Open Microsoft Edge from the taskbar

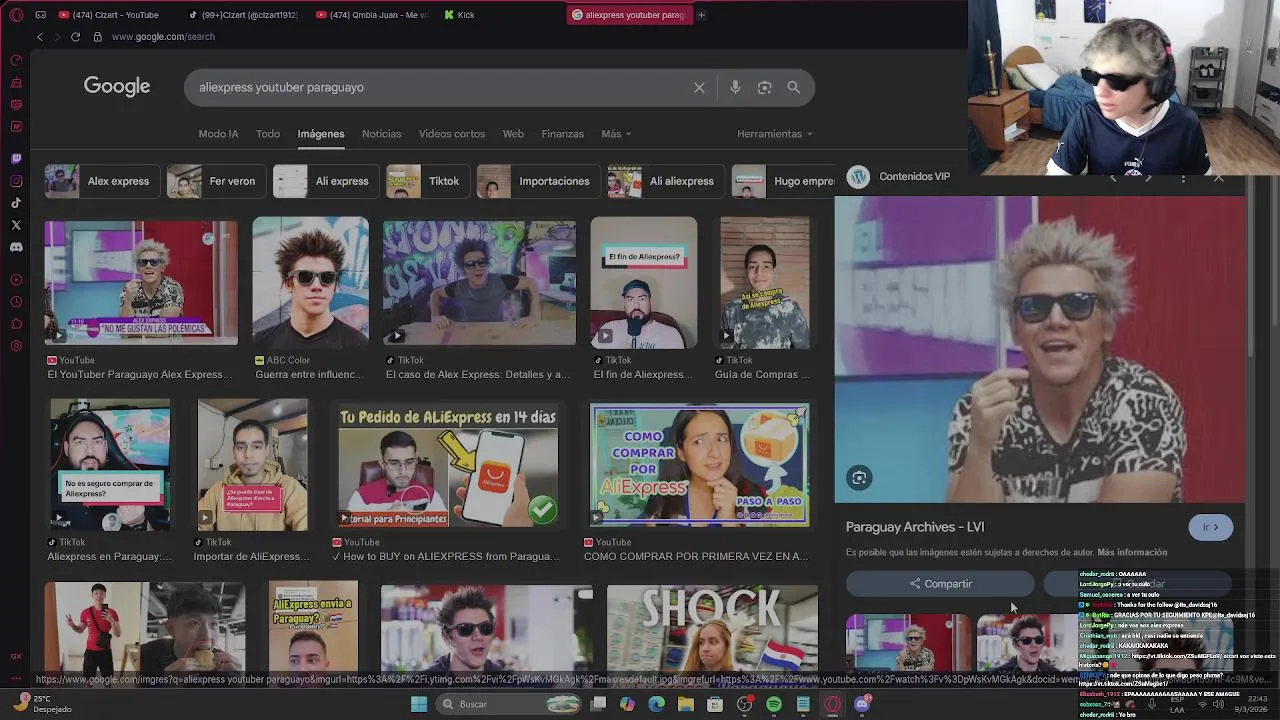(x=656, y=704)
